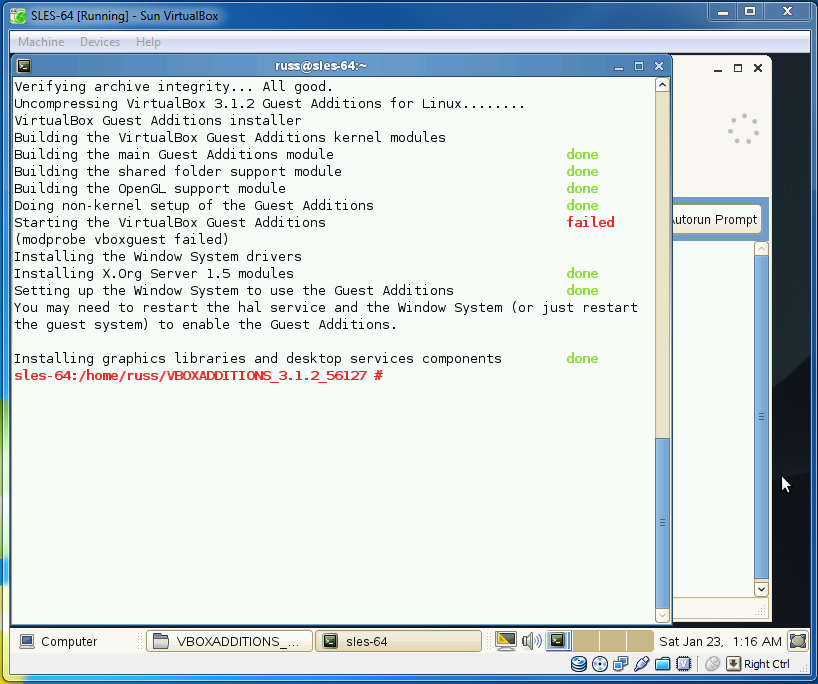Click the red 'failed' status text
The height and width of the screenshot is (684, 818).
(x=590, y=222)
